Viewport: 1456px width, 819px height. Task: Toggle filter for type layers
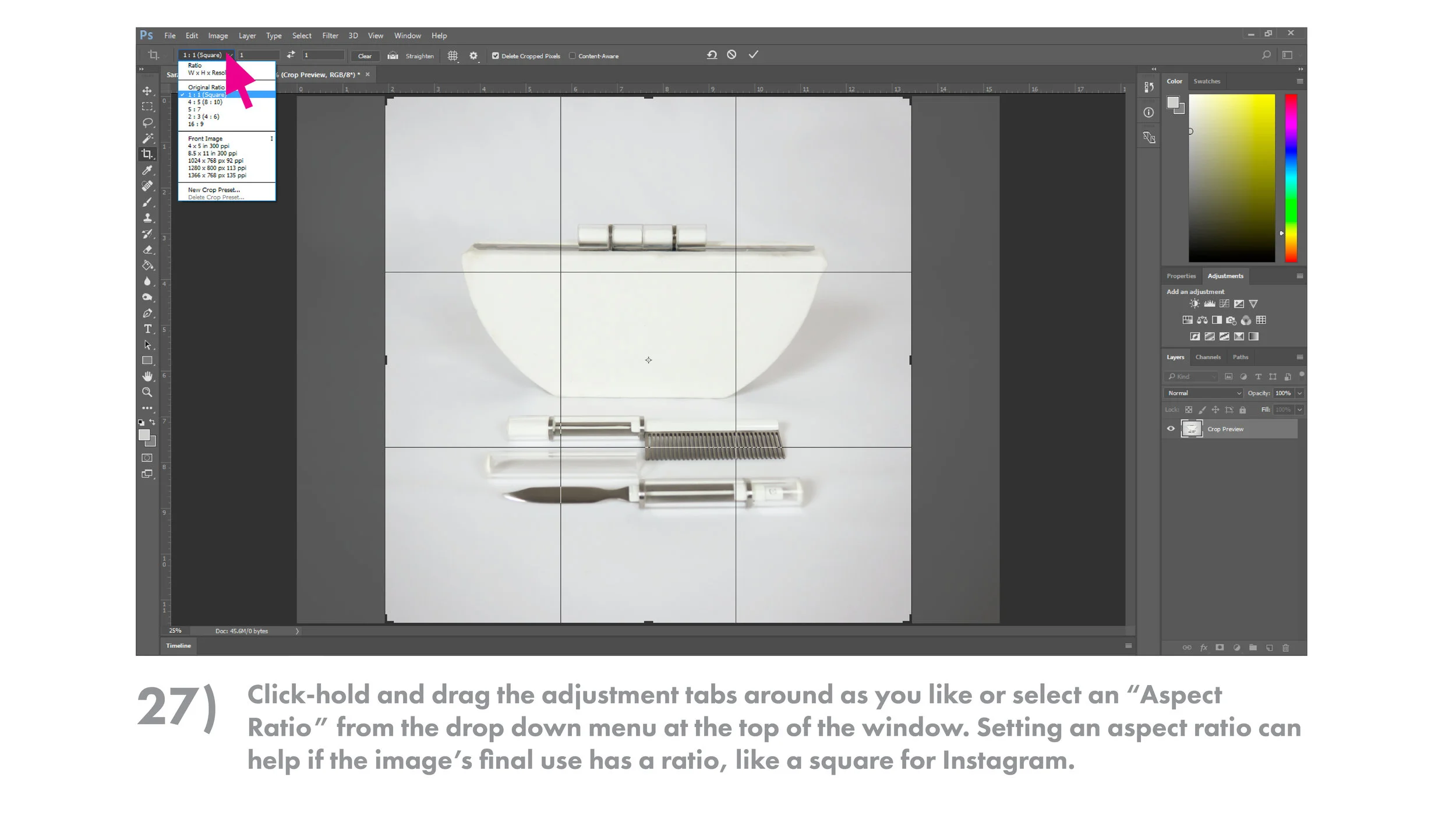point(1258,377)
